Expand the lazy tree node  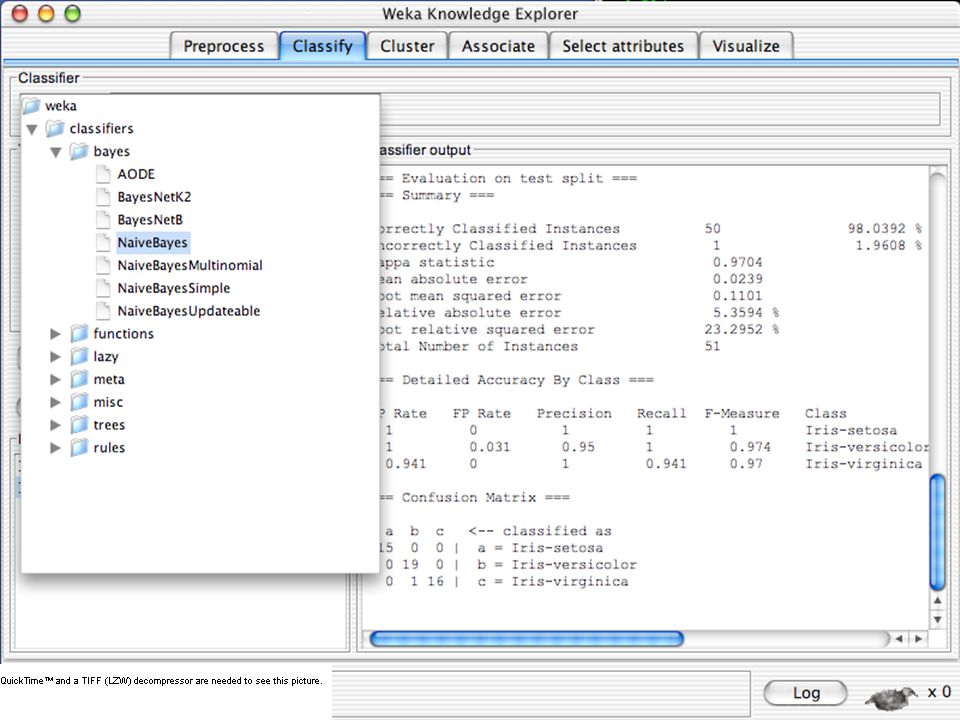(x=56, y=356)
